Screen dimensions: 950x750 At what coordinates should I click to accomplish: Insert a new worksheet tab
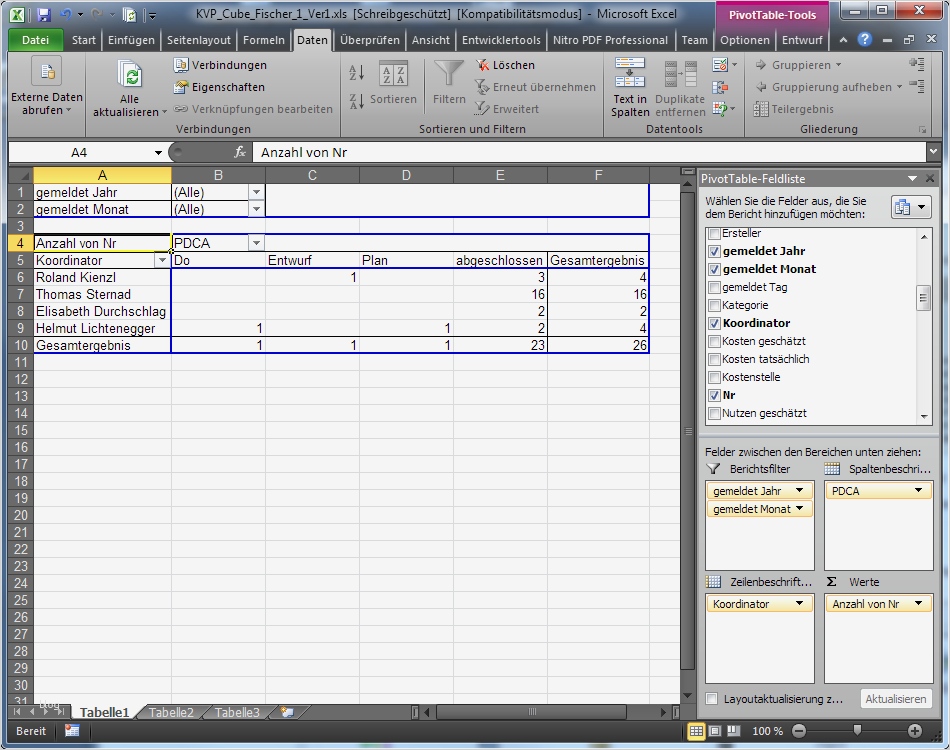[287, 712]
